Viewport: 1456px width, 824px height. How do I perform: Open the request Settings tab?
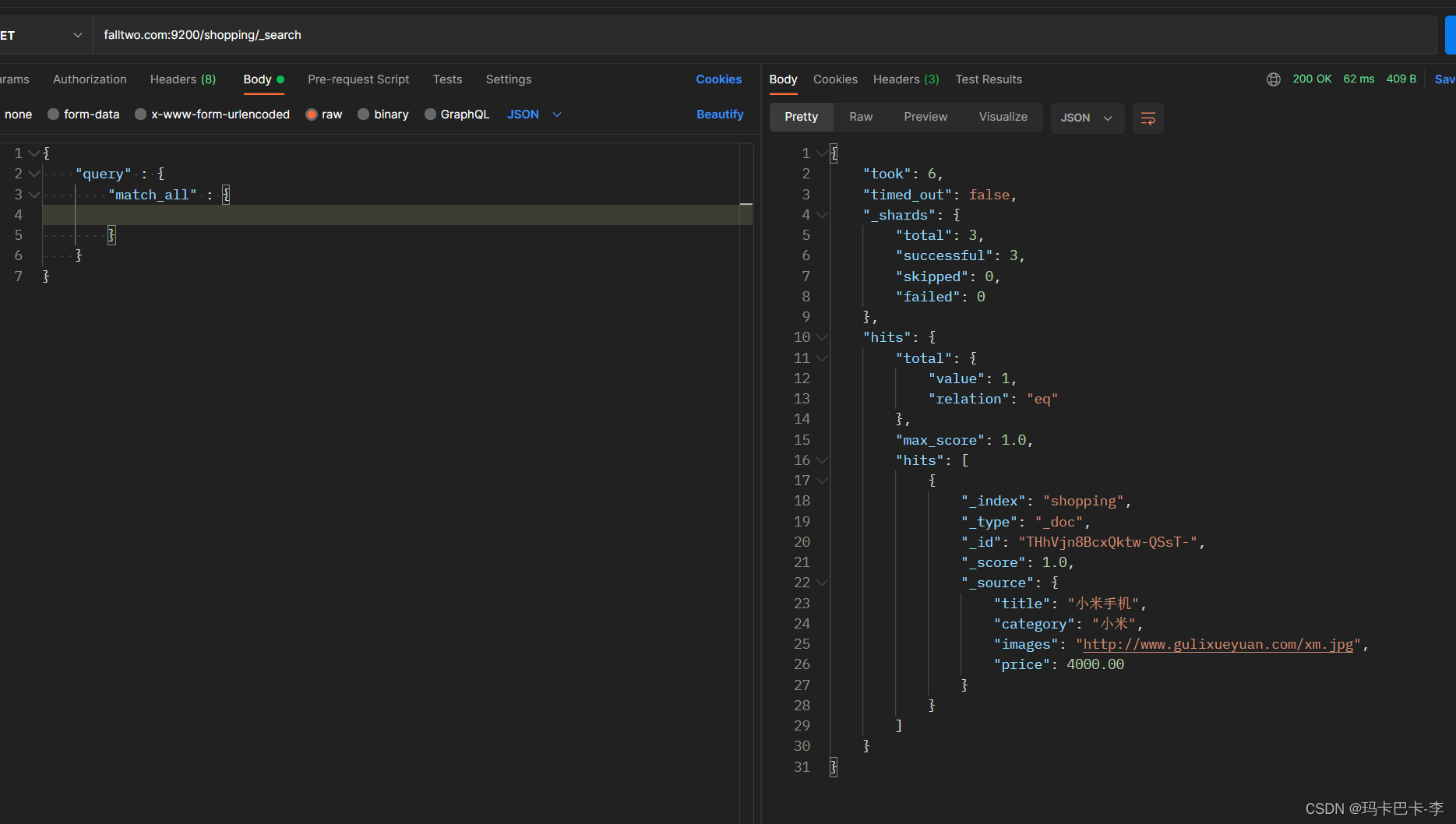coord(509,79)
